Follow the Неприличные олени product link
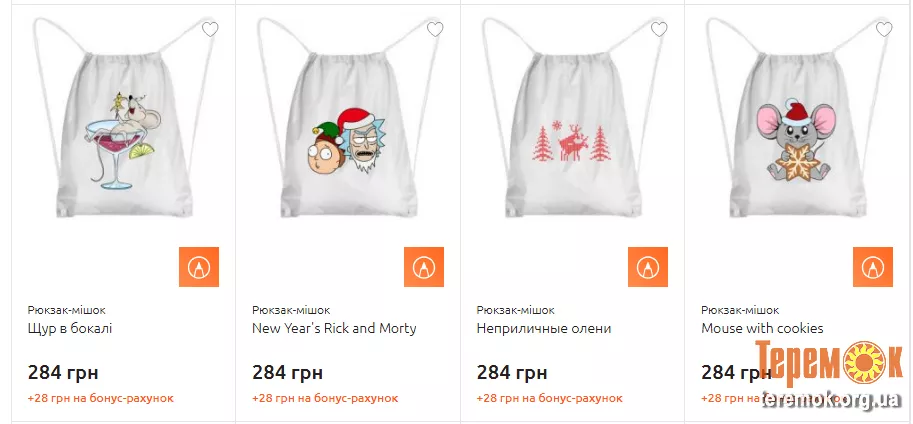This screenshot has height=424, width=913. point(544,328)
